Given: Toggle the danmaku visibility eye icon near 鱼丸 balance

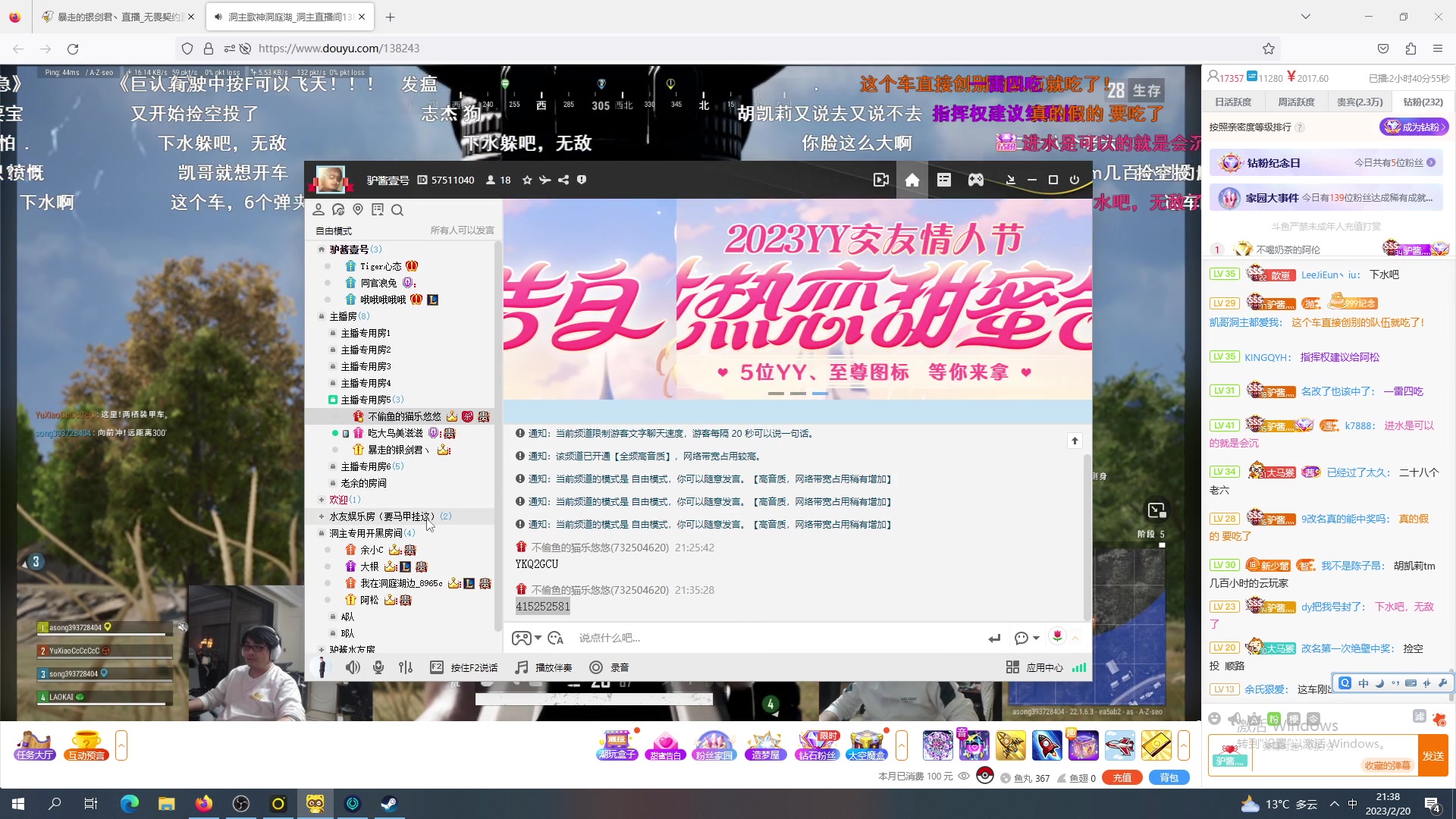Looking at the screenshot, I should (964, 777).
